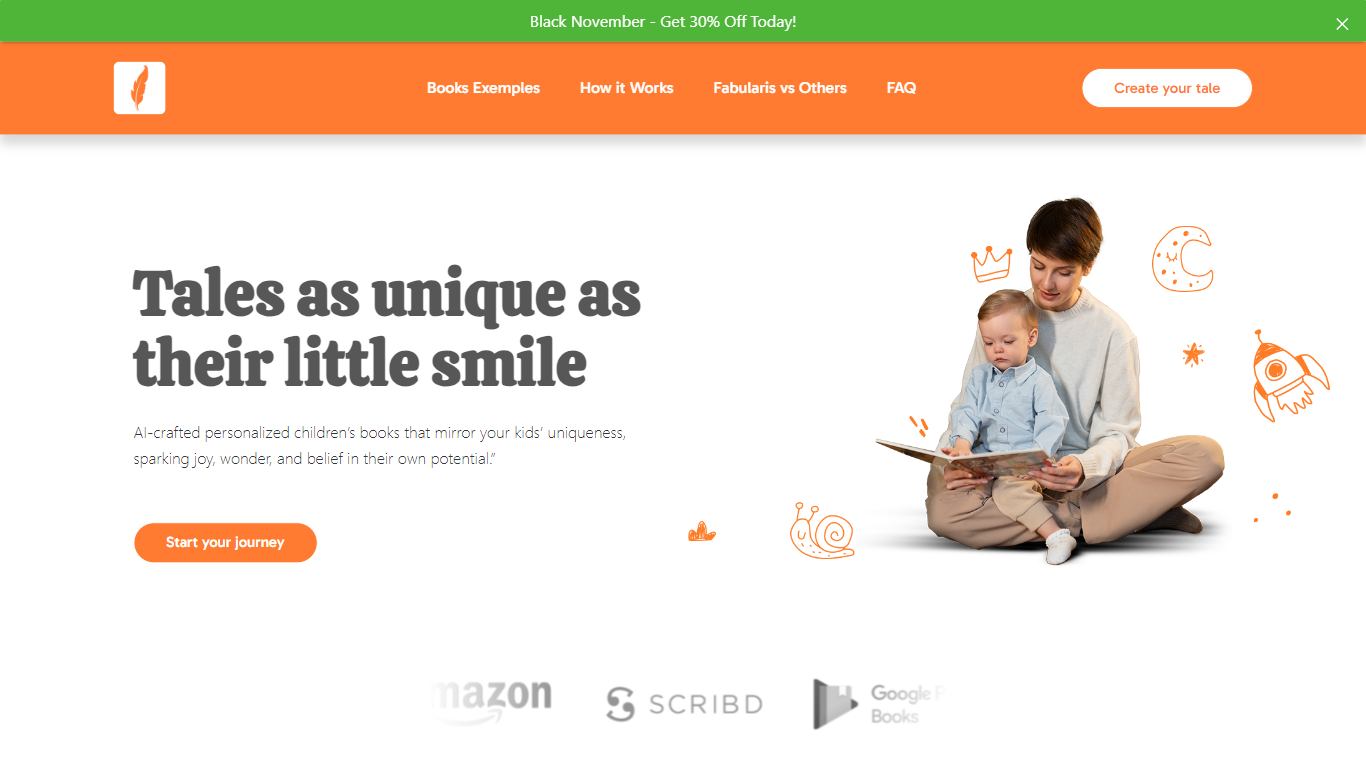Click the snail doodle icon
This screenshot has width=1366, height=768.
coord(822,530)
